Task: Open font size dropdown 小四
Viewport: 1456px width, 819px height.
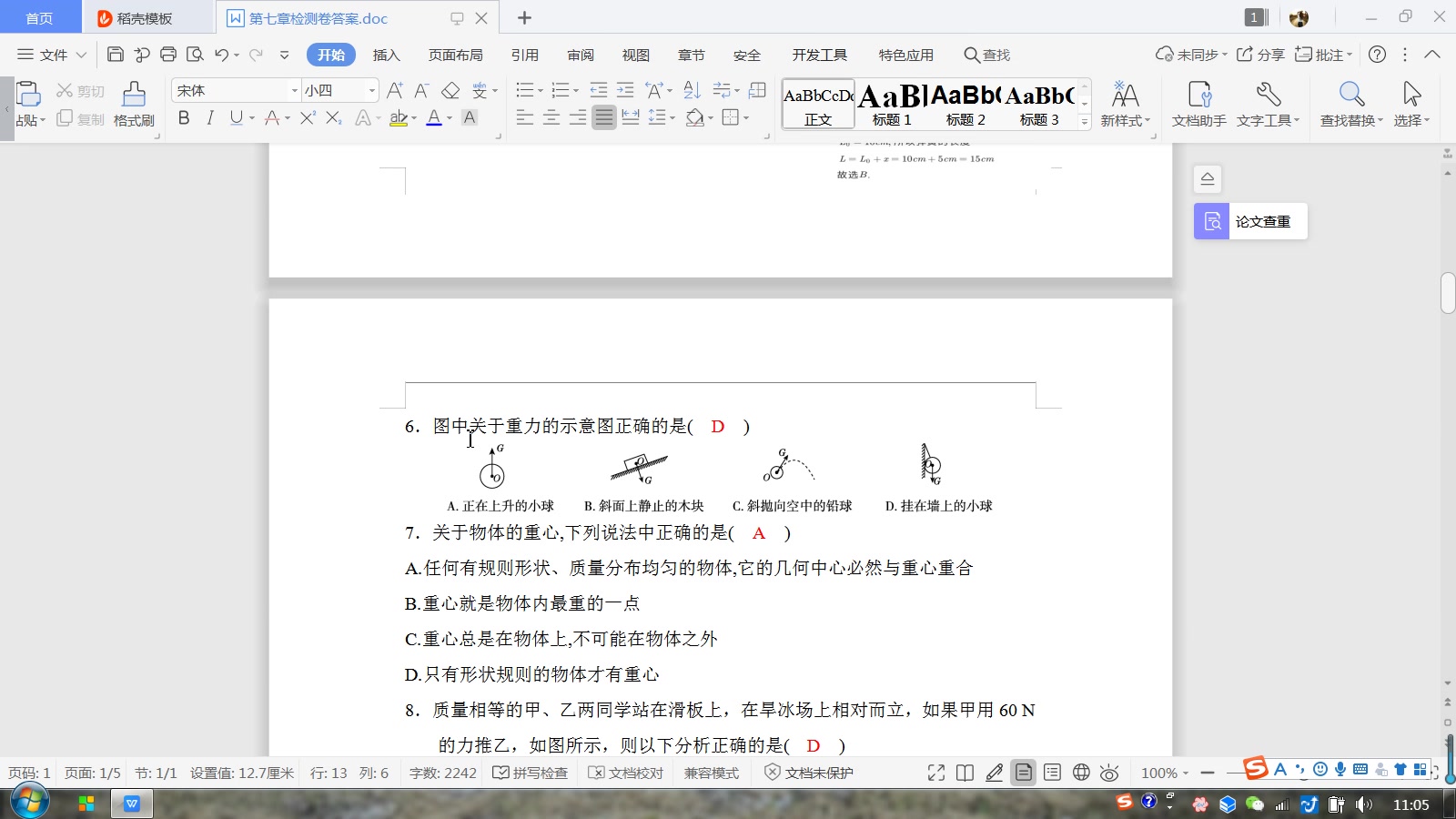Action: [x=371, y=90]
